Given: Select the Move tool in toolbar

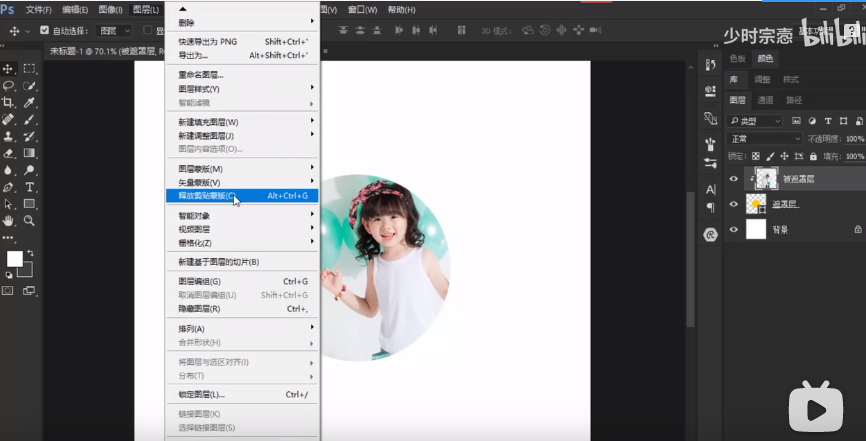Looking at the screenshot, I should coord(9,69).
